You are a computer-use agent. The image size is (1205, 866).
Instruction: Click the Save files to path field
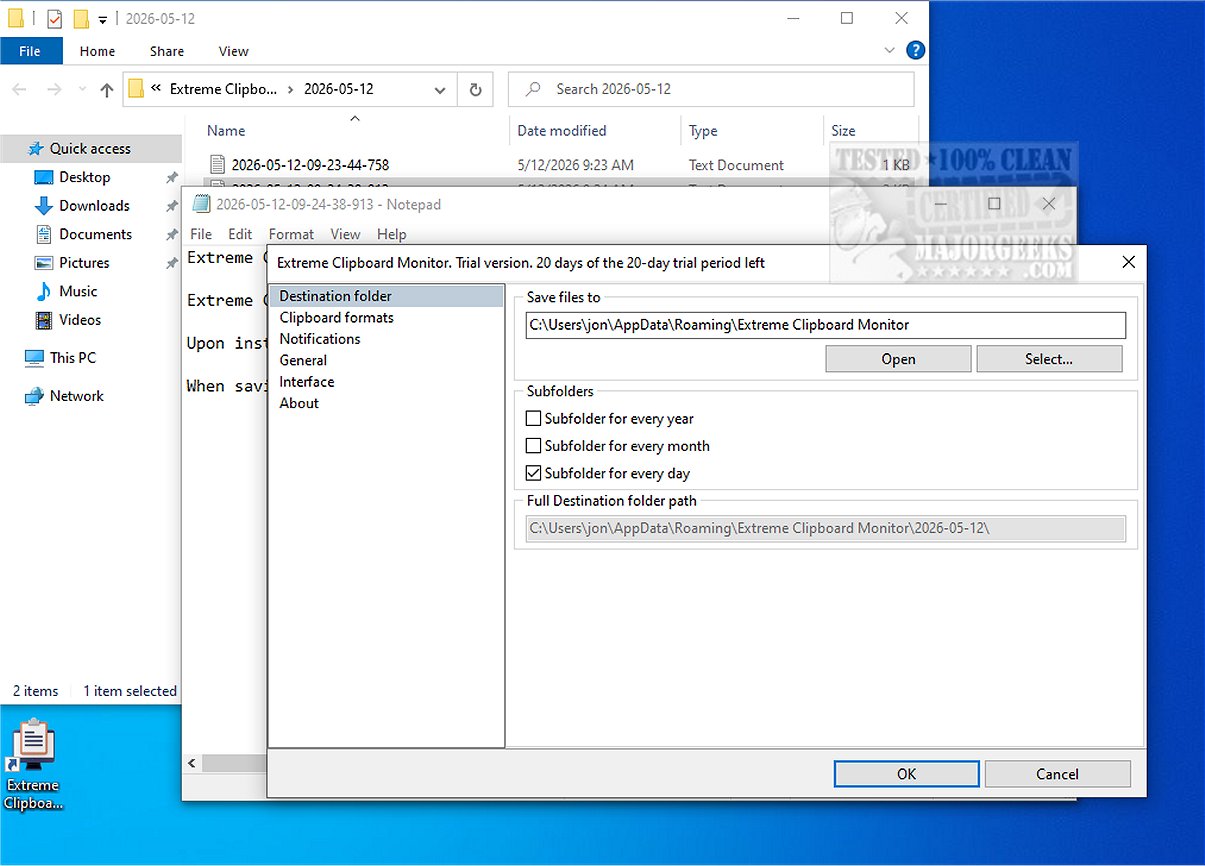825,325
